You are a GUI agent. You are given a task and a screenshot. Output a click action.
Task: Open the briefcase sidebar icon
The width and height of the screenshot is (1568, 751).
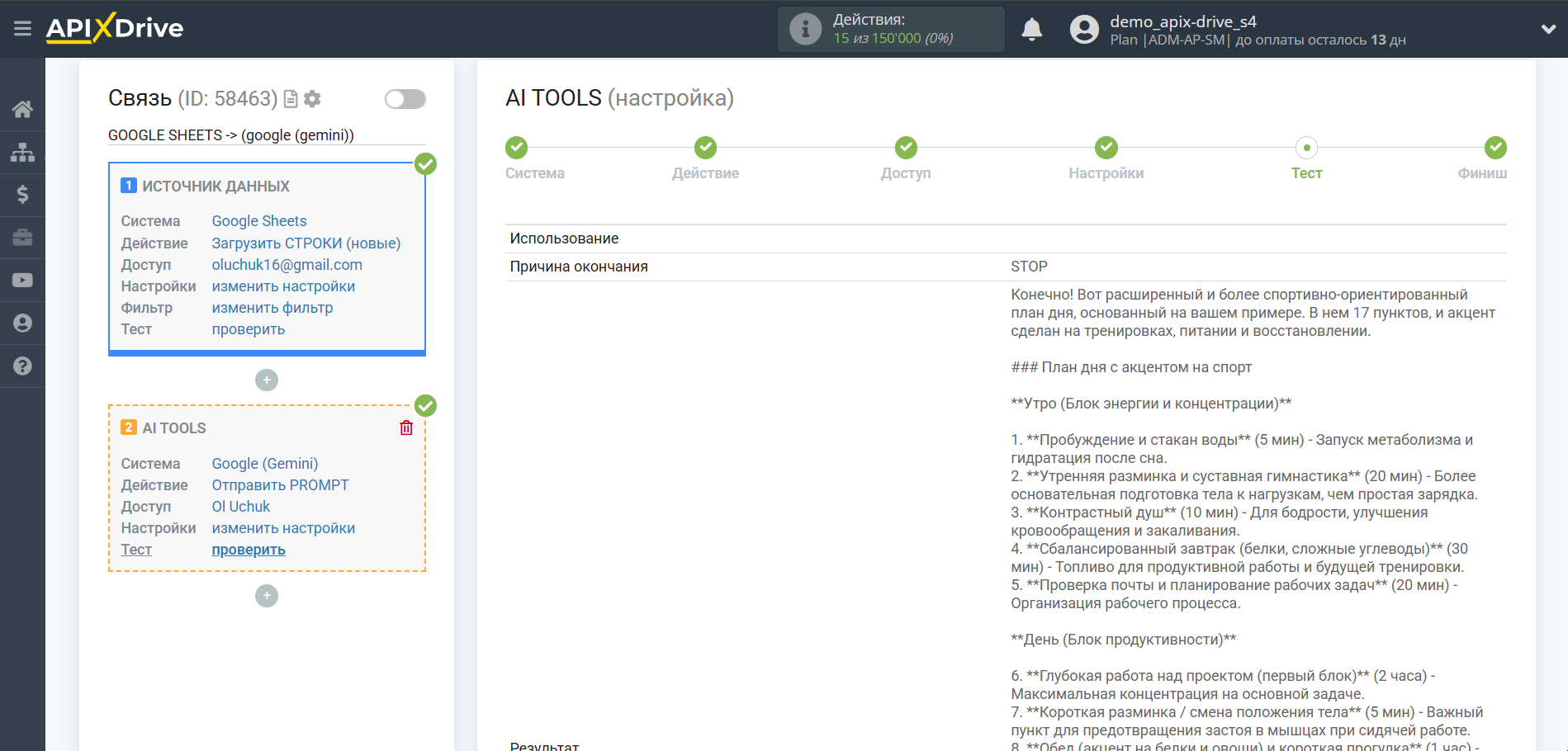(22, 238)
